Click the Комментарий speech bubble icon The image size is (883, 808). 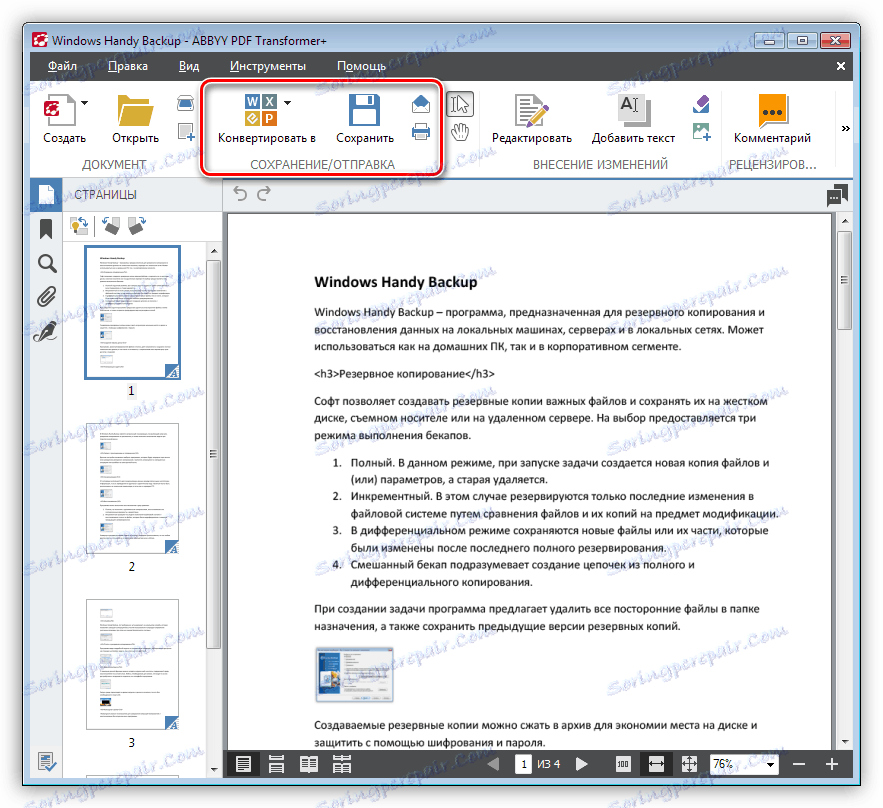773,110
